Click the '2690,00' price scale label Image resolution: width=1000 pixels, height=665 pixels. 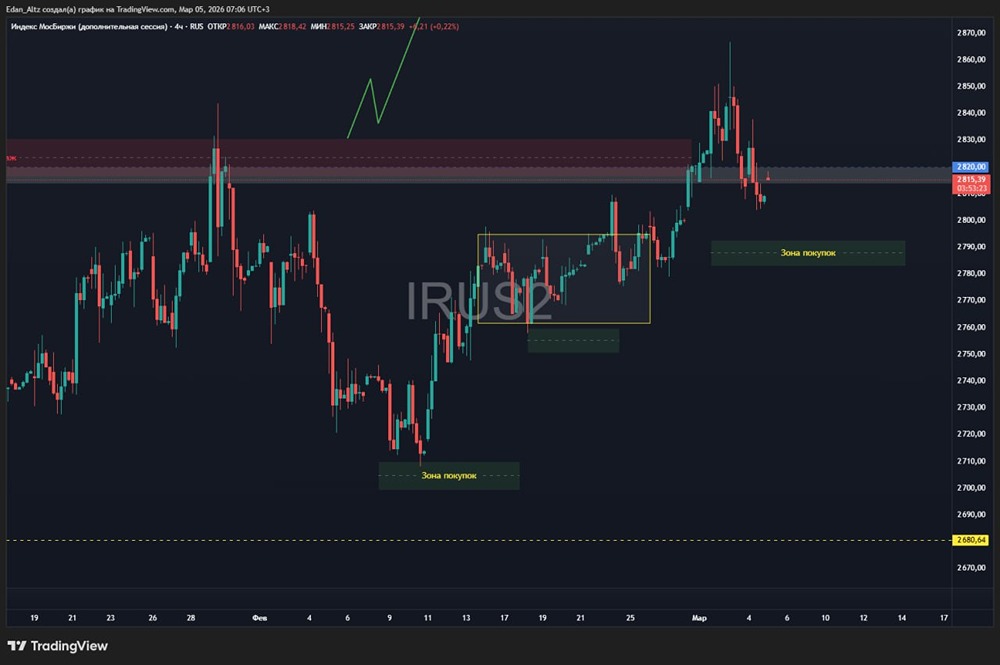coord(971,515)
